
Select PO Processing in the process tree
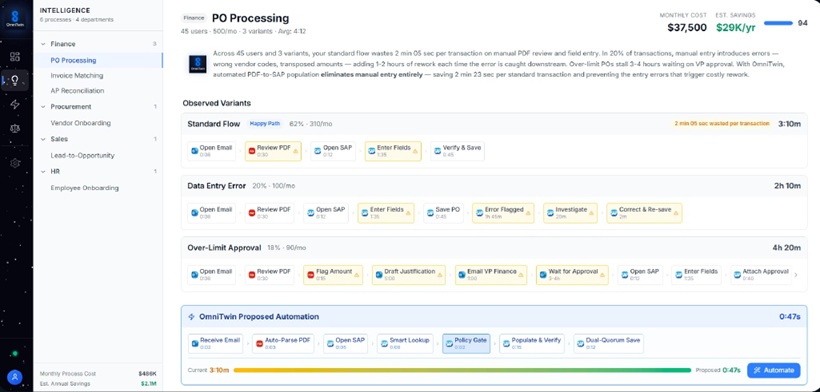(98, 60)
